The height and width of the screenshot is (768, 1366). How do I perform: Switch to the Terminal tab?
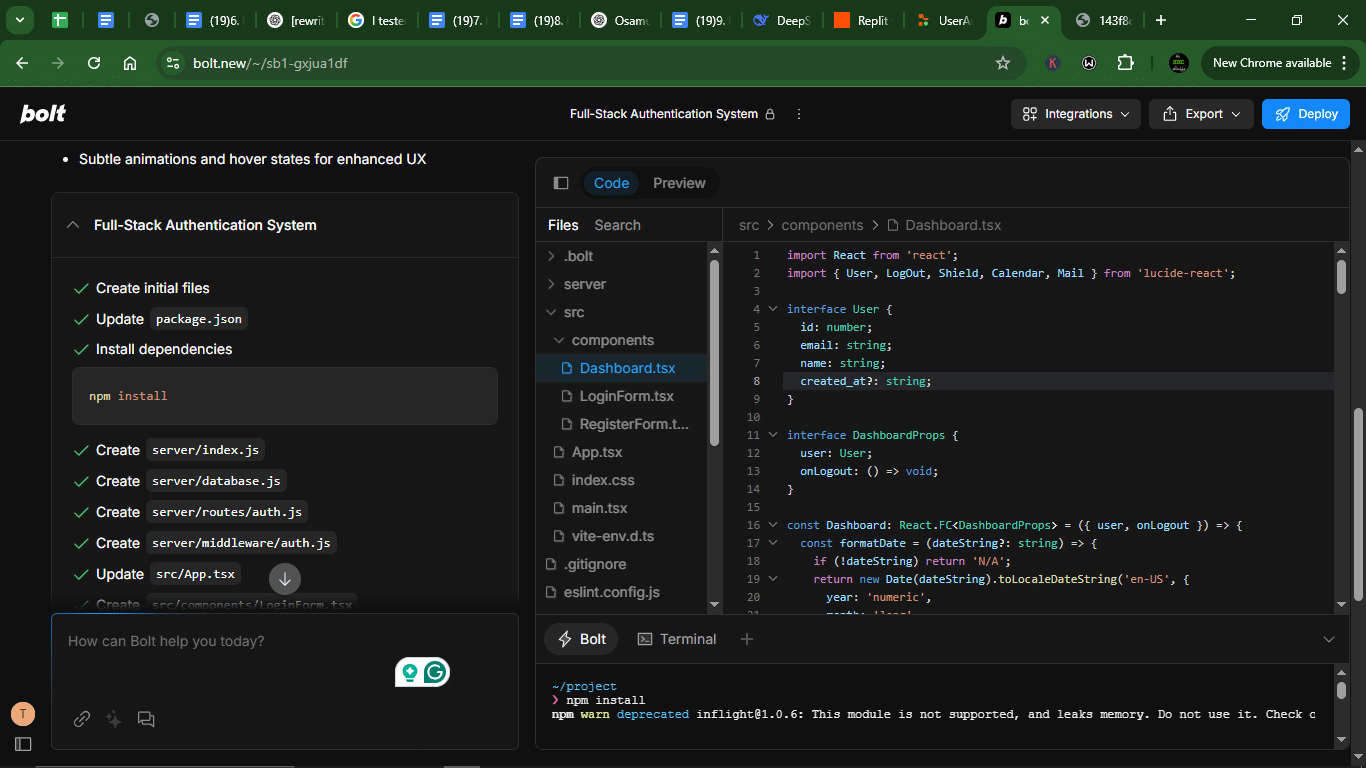[x=677, y=639]
